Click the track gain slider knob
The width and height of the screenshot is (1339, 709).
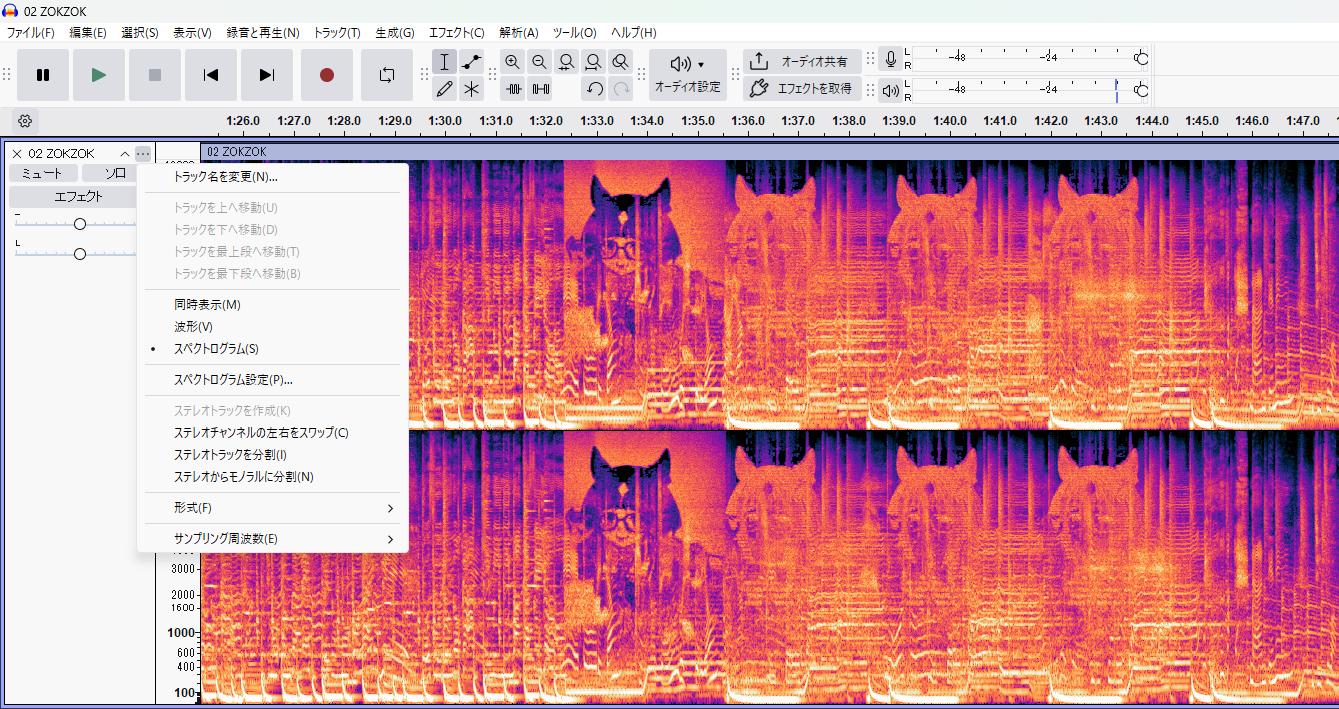80,224
